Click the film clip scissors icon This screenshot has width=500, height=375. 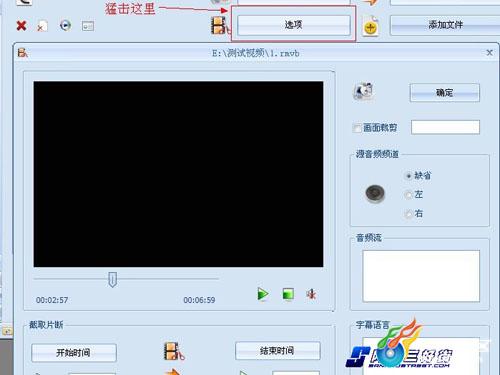point(174,351)
